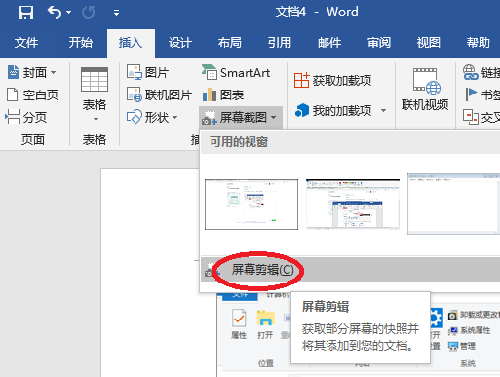Switch to the 引用 ribbon tab
This screenshot has height=377, width=500.
[x=279, y=43]
